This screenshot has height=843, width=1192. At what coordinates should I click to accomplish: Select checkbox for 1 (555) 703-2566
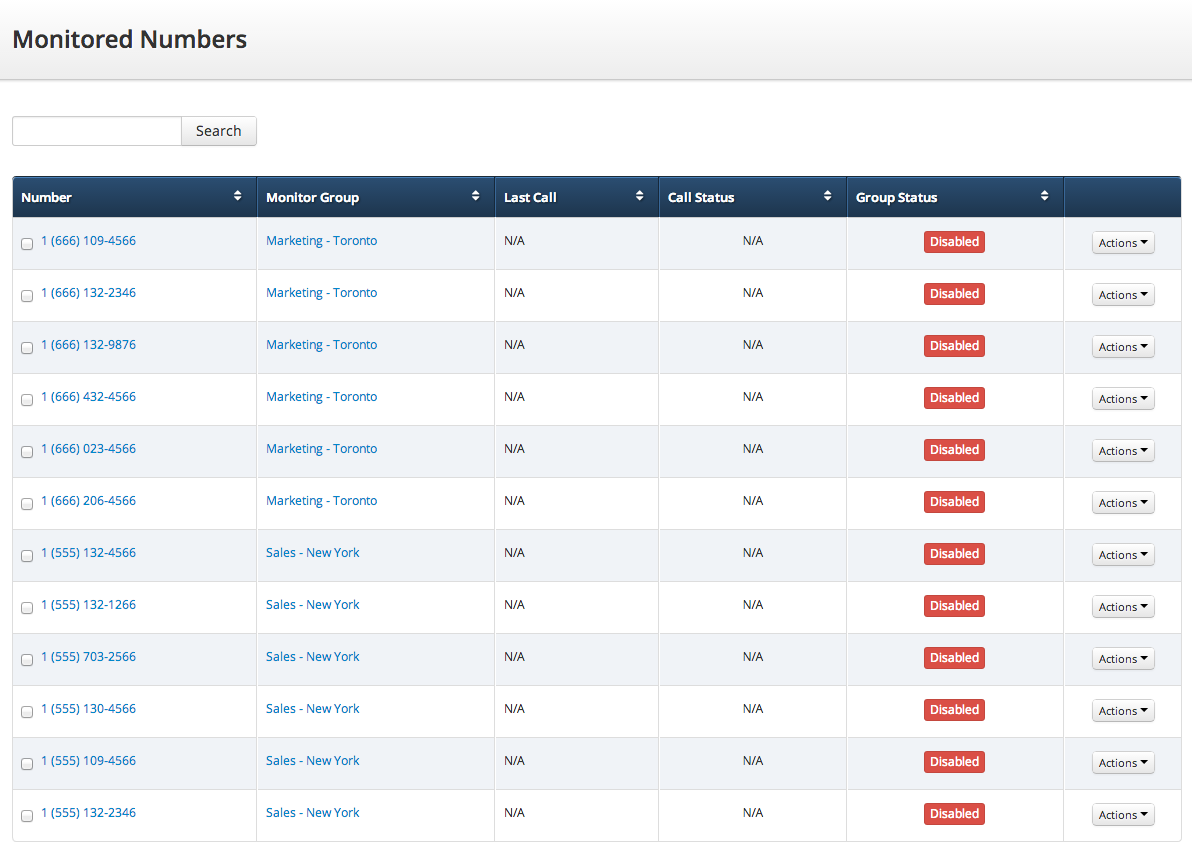[x=27, y=660]
